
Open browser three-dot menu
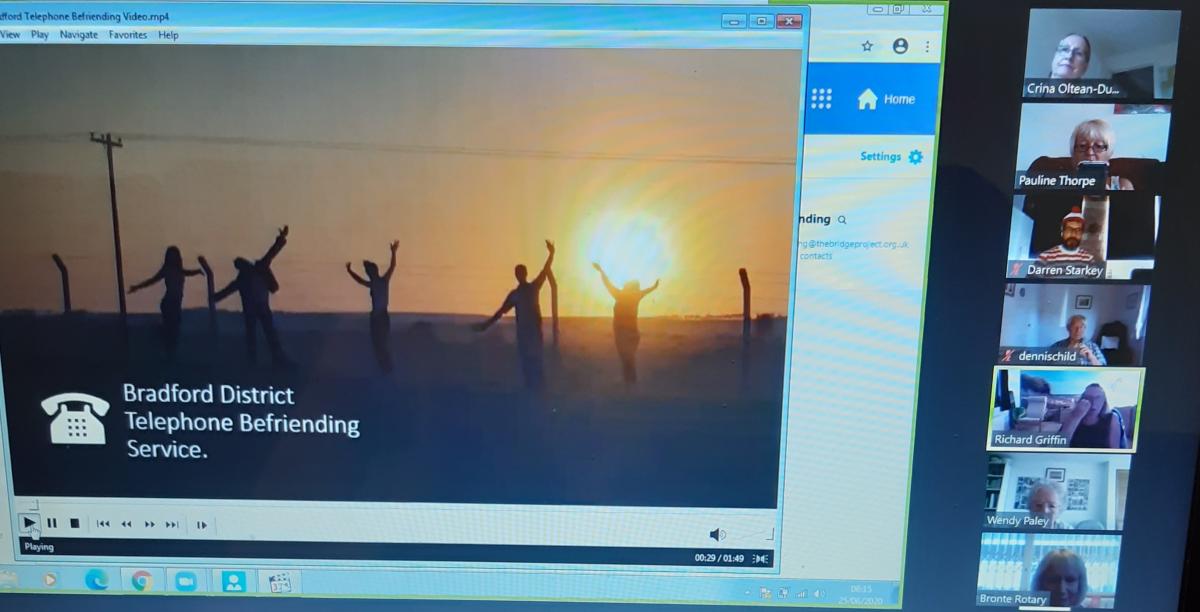pyautogui.click(x=927, y=46)
